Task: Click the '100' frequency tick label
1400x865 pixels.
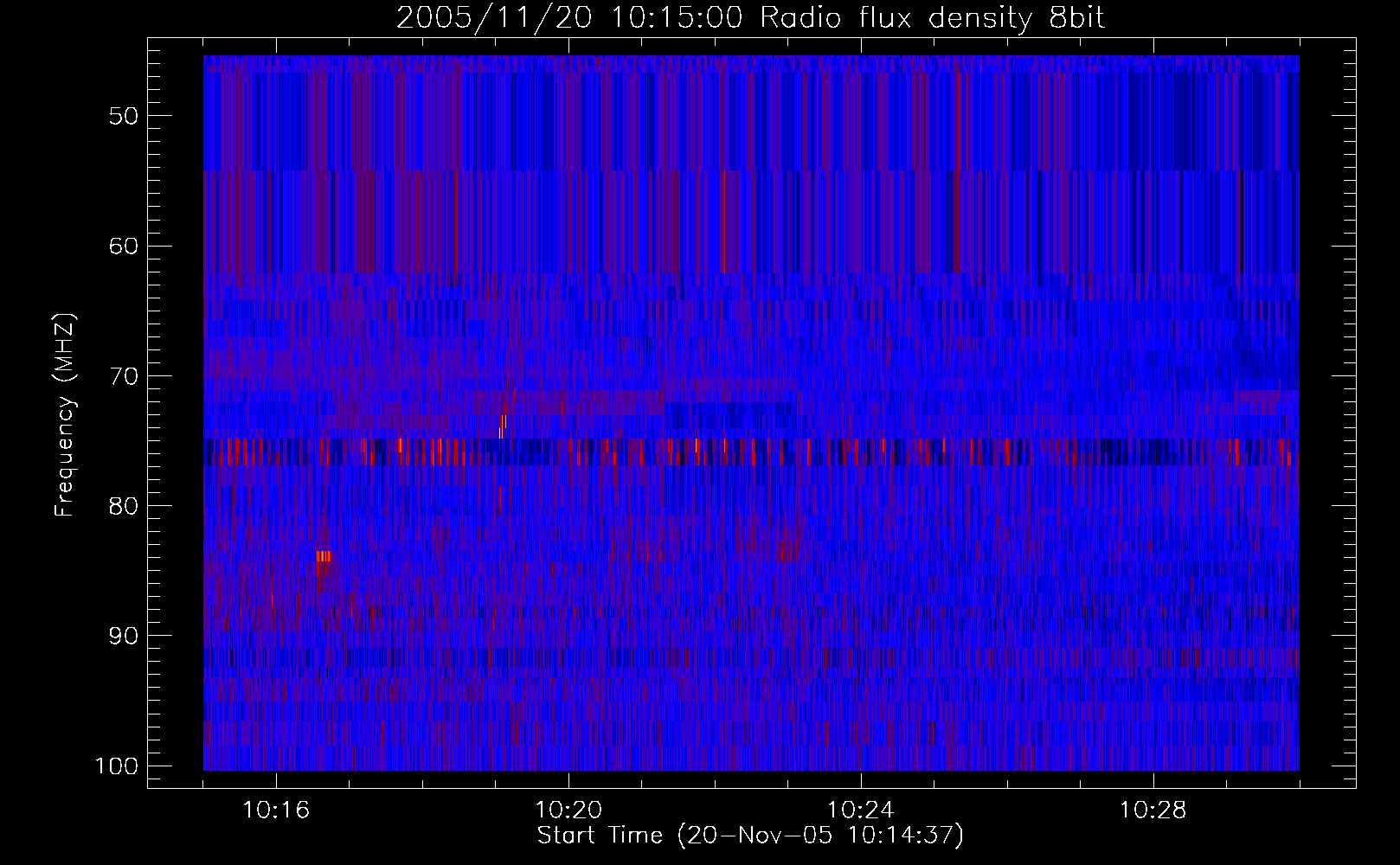Action: tap(116, 766)
